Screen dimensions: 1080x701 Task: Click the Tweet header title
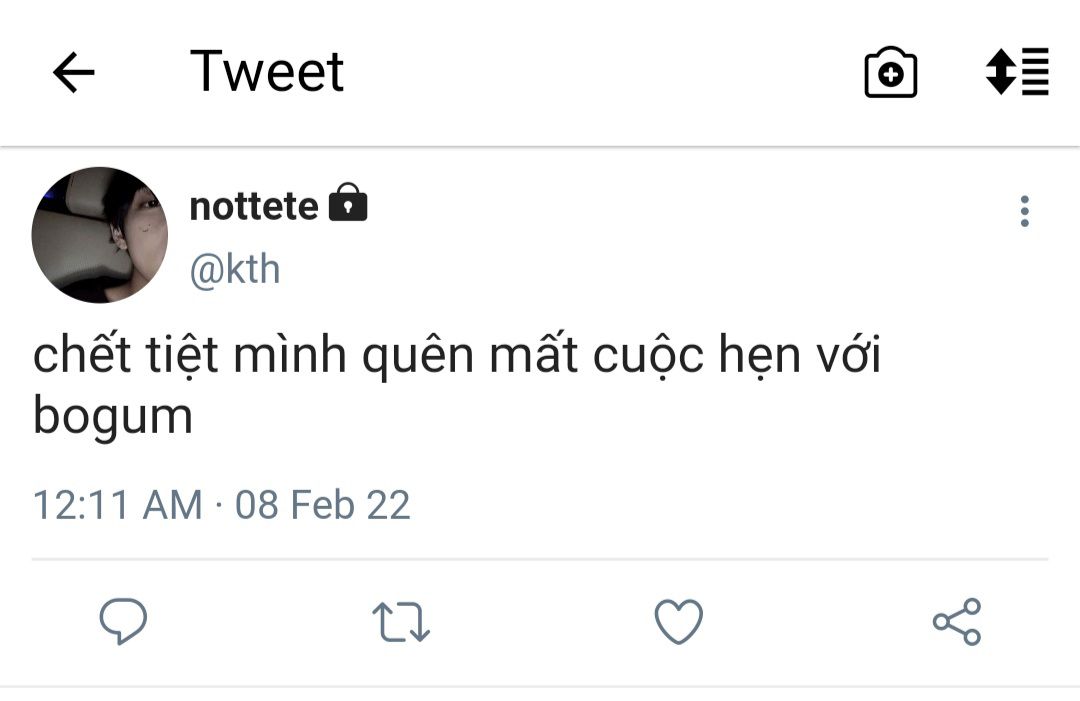[x=267, y=72]
